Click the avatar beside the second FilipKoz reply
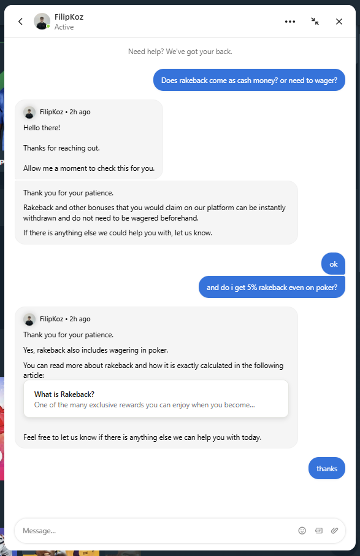 (29, 319)
